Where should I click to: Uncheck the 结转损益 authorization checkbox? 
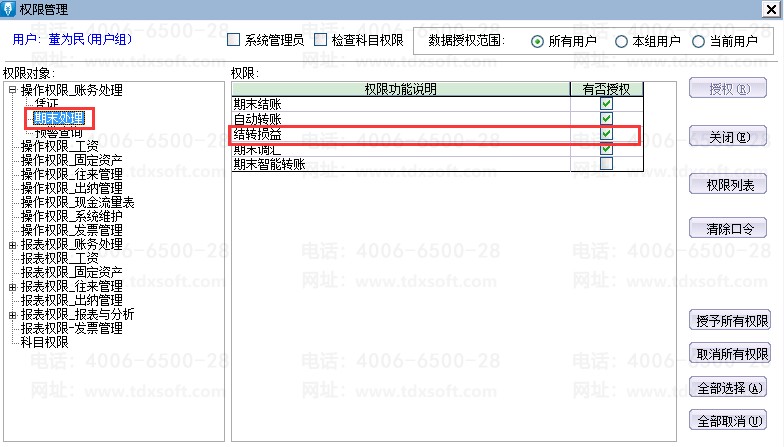[x=606, y=134]
